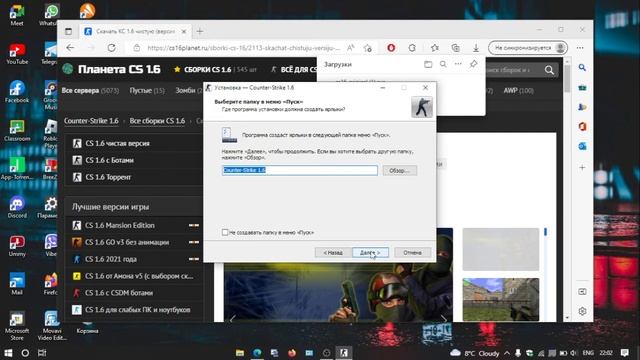Open the Windows Start menu

(x=8, y=353)
